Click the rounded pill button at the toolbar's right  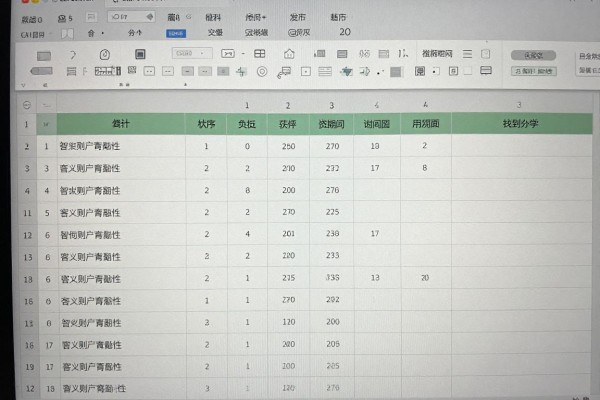tap(533, 56)
